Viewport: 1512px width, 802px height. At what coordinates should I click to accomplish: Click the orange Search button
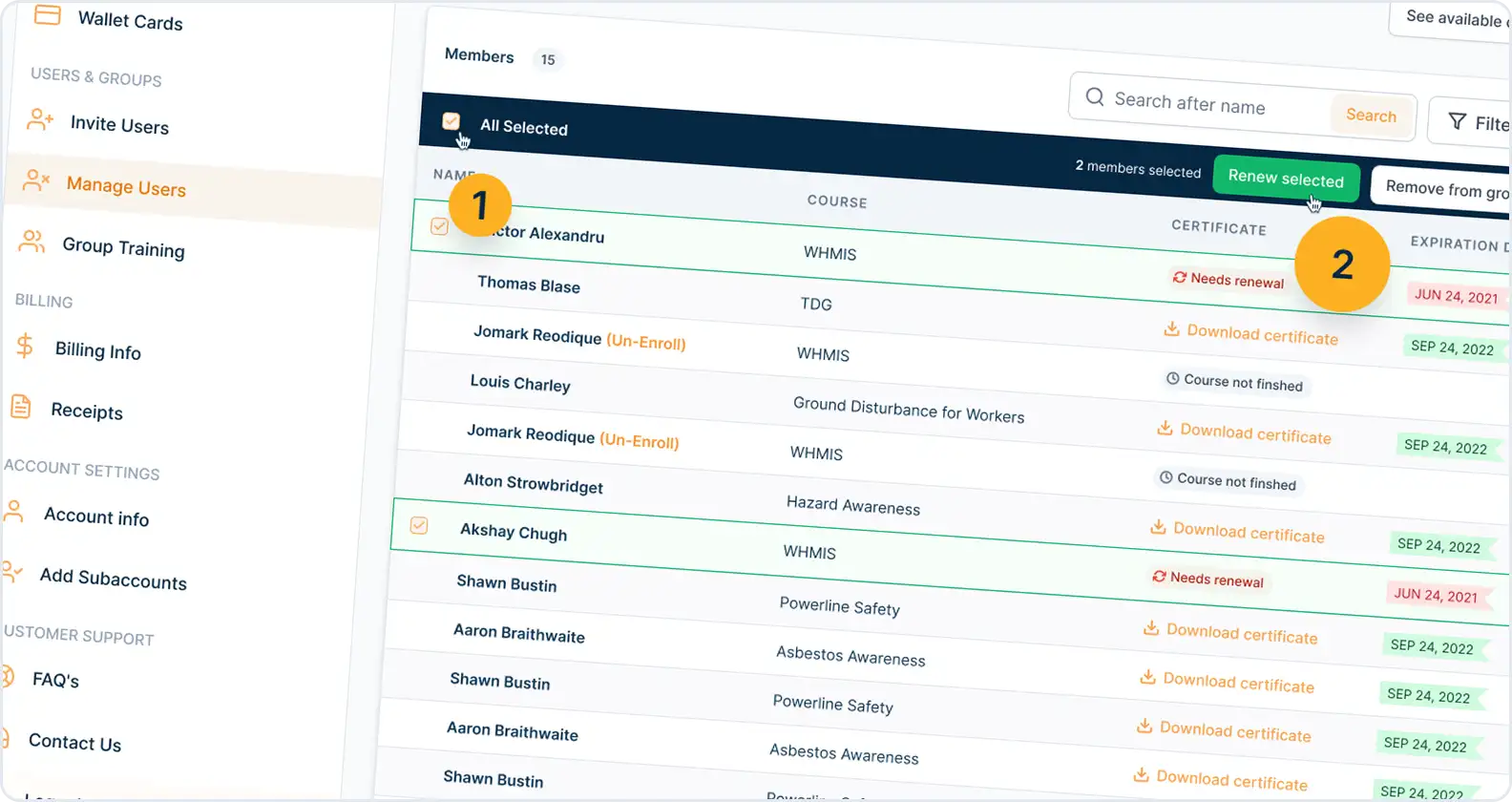pos(1371,115)
